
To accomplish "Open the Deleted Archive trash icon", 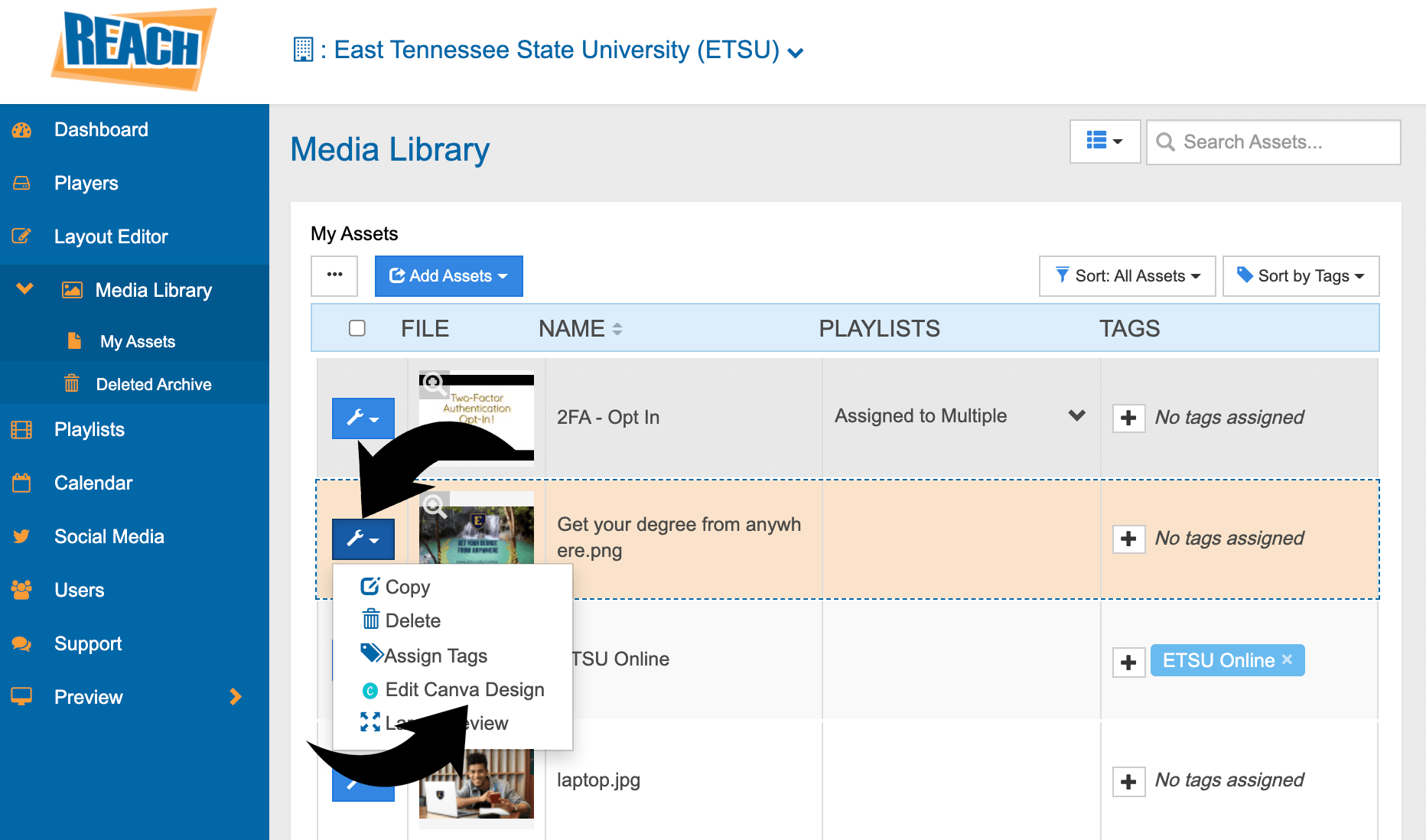I will pos(71,384).
